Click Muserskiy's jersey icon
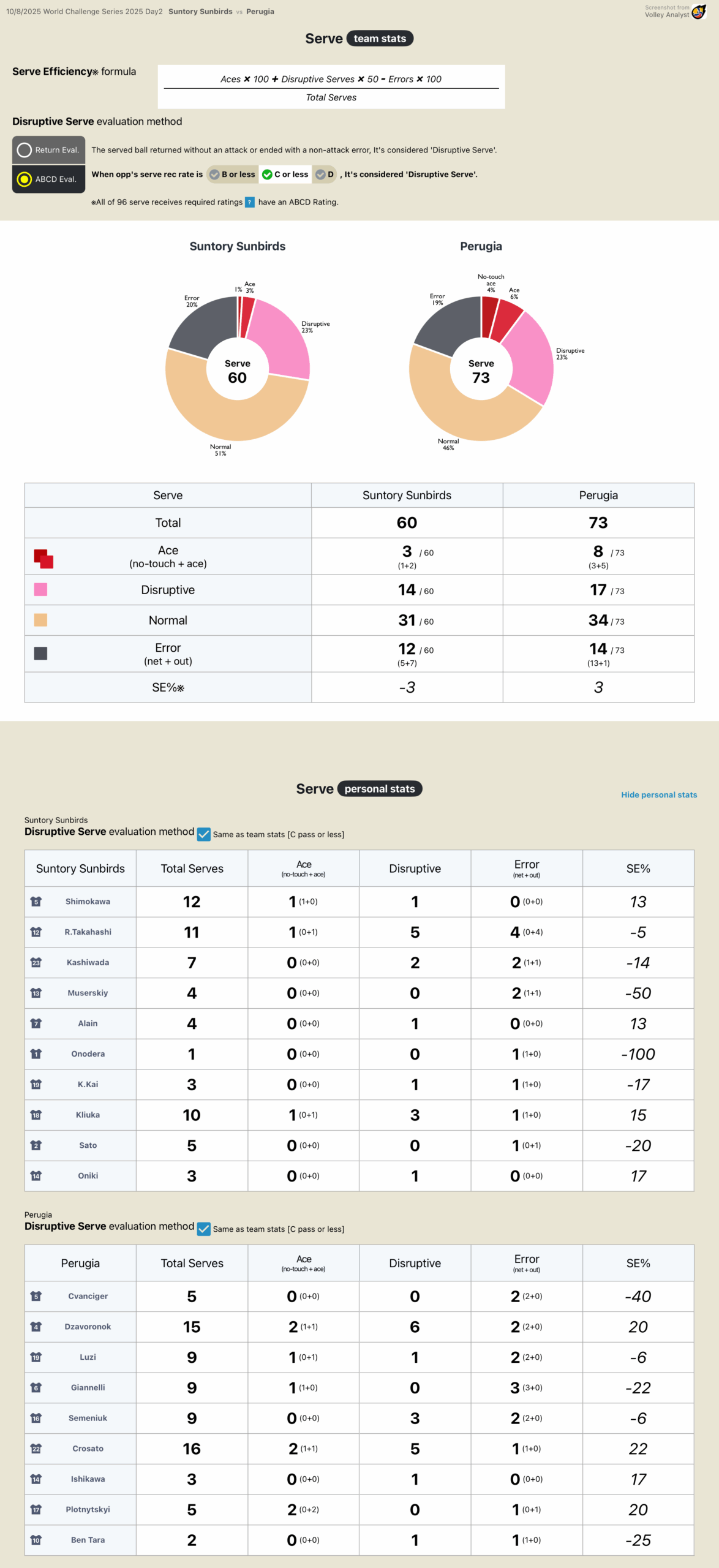This screenshot has height=1568, width=719. pos(36,993)
